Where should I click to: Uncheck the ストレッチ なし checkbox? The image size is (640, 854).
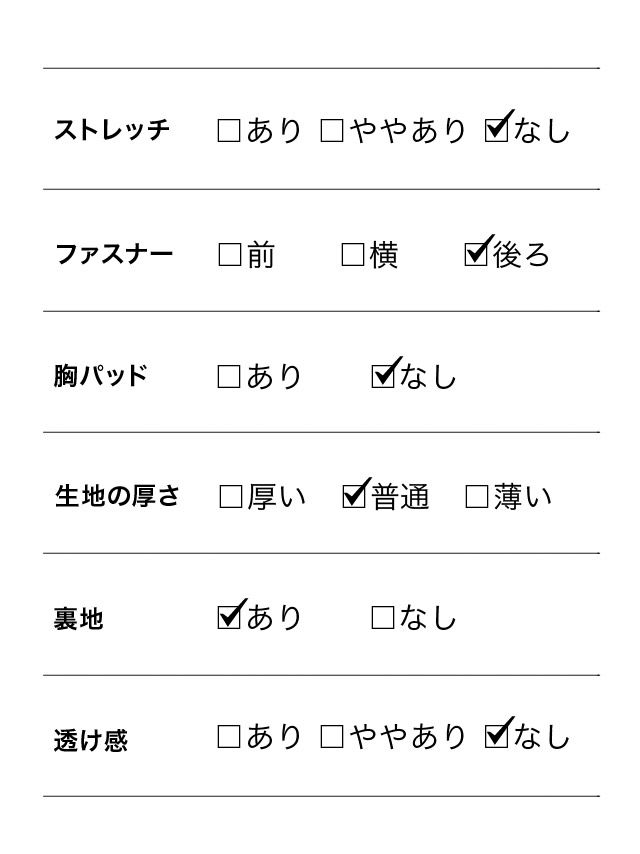coord(495,131)
